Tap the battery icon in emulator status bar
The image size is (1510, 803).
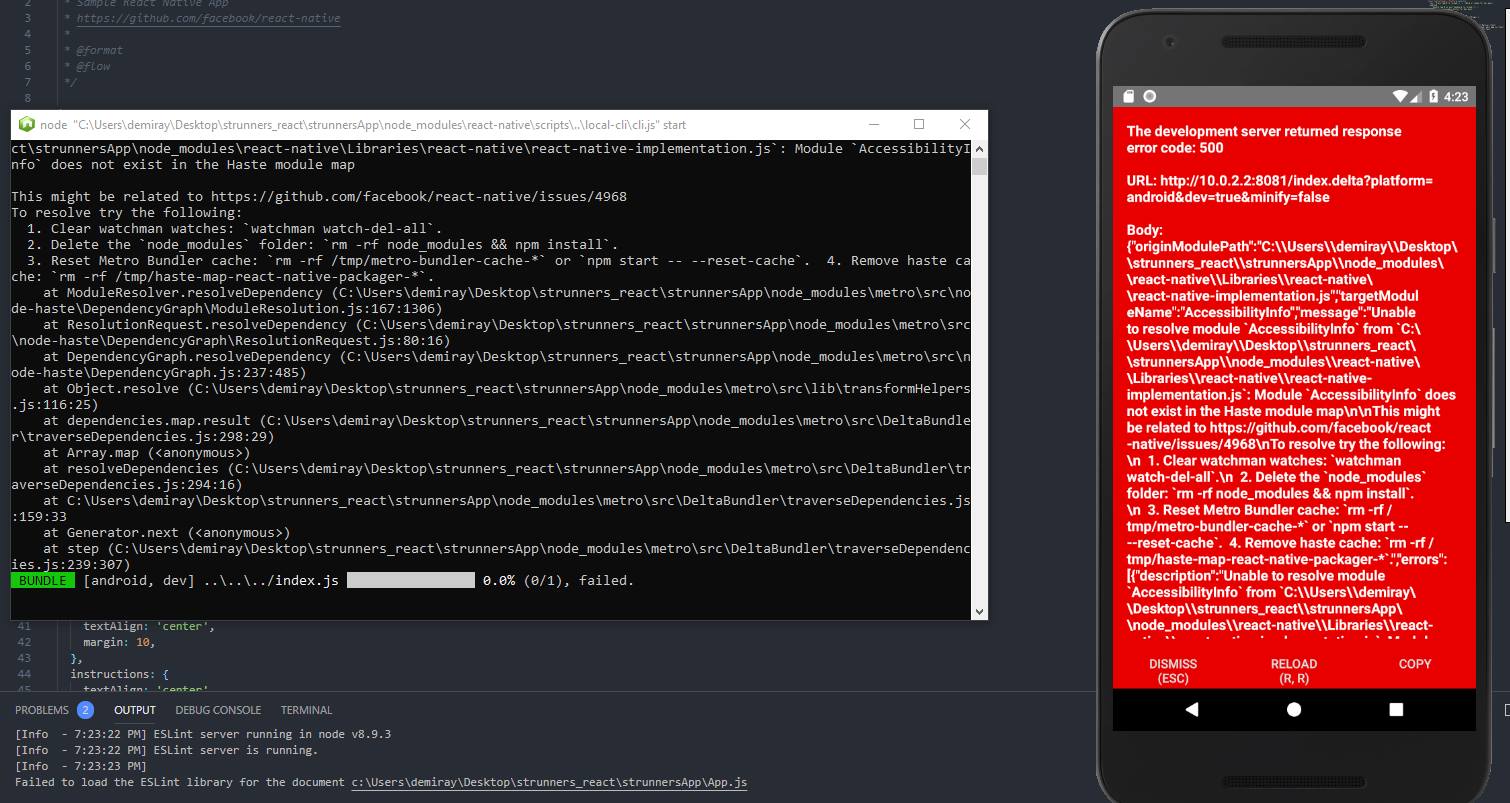[1432, 96]
